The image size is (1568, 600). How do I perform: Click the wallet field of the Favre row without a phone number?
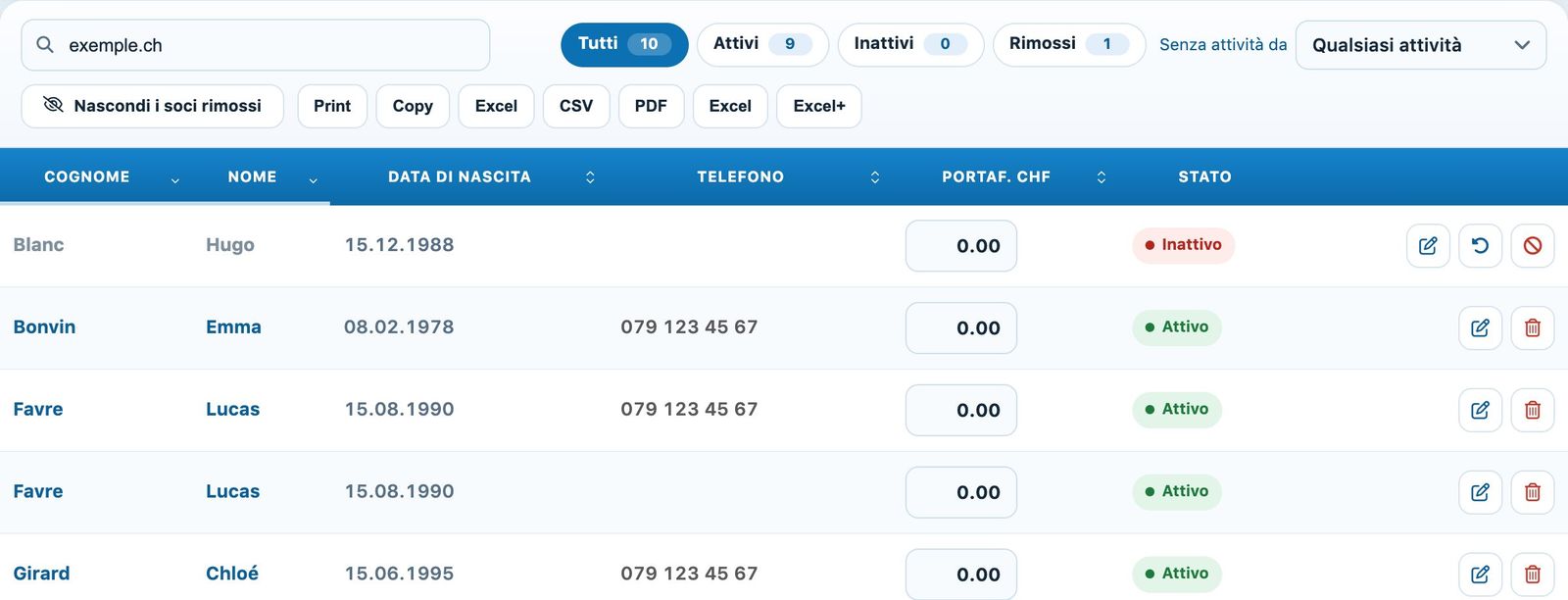click(961, 492)
